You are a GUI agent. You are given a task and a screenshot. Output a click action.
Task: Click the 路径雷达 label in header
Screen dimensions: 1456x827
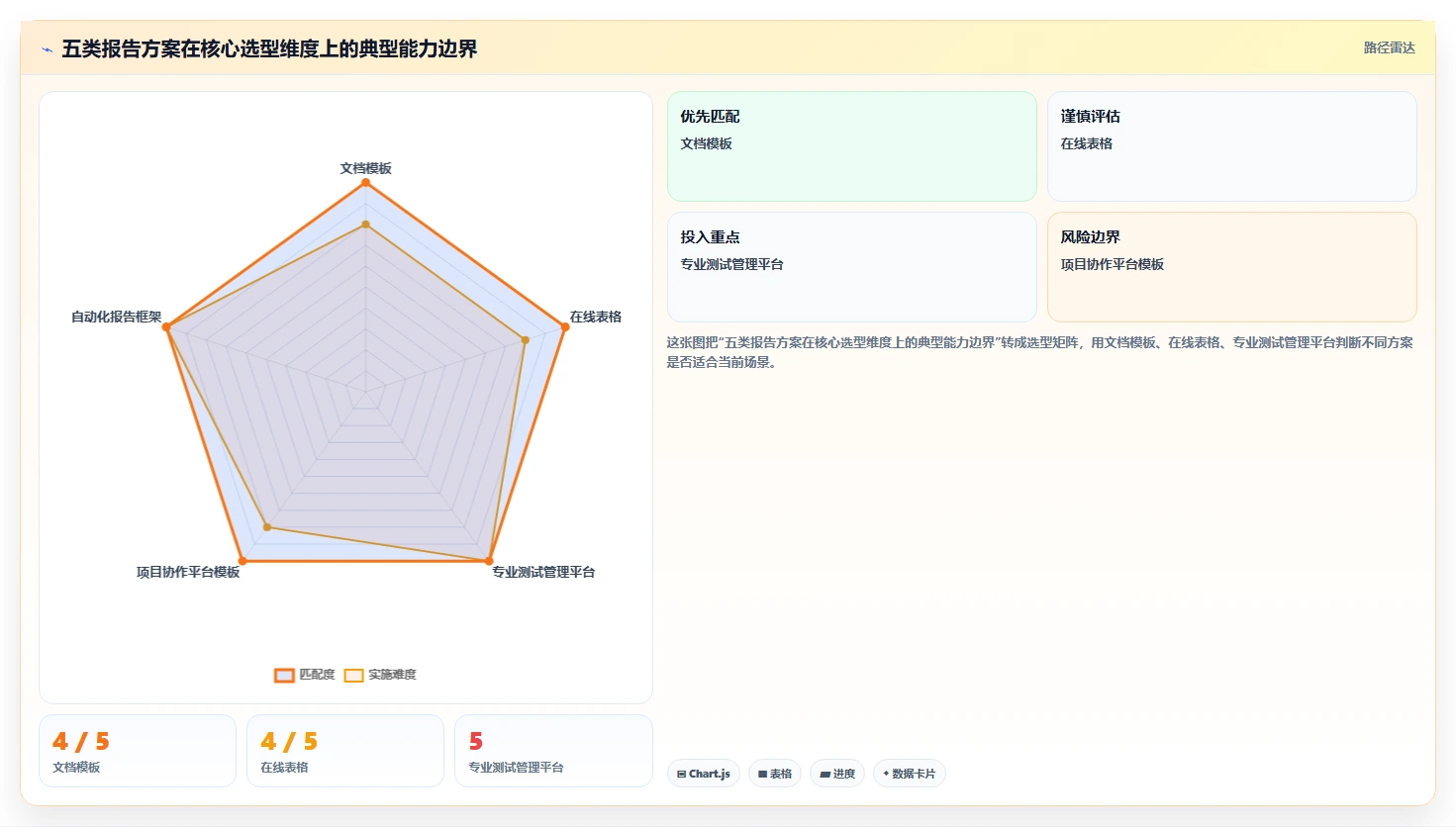pos(1389,47)
